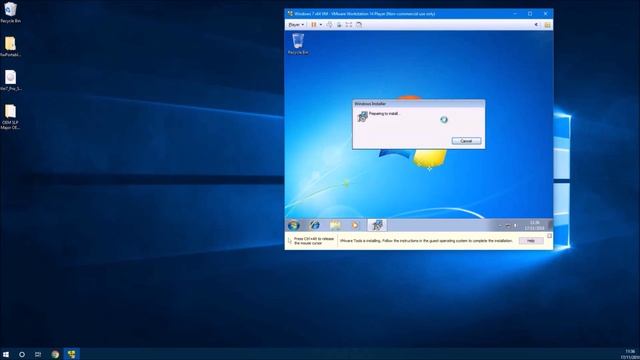This screenshot has width=640, height=360.
Task: Click the host taskbar clock
Action: 631,354
